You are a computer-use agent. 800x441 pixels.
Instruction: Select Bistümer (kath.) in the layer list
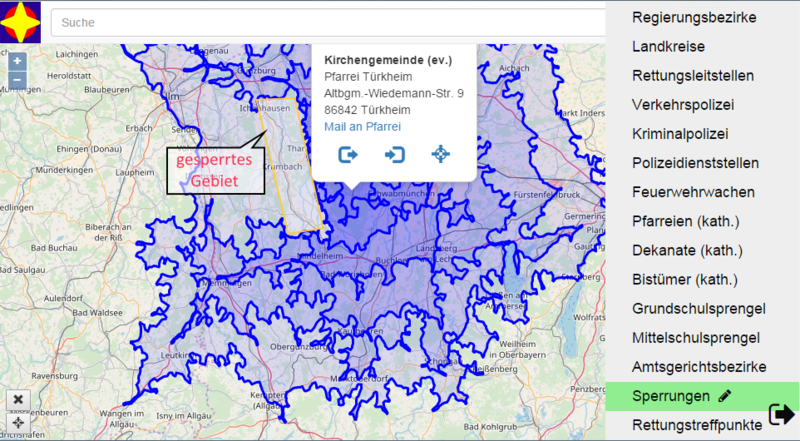(x=684, y=279)
